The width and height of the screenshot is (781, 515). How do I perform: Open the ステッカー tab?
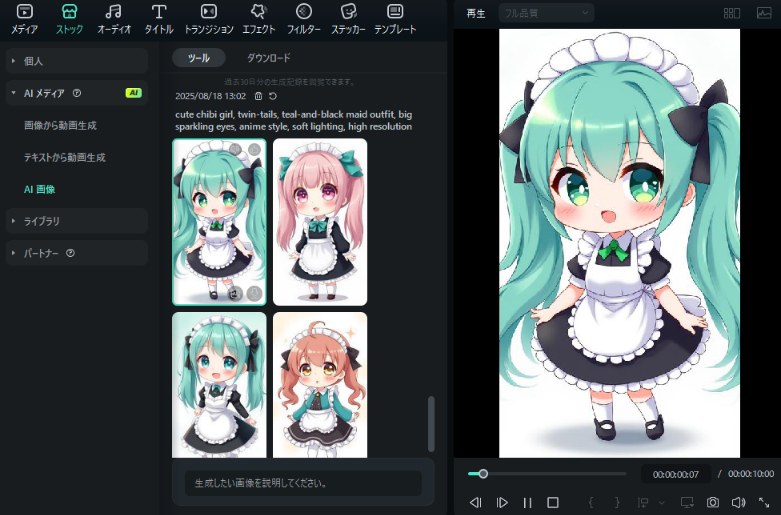[348, 19]
